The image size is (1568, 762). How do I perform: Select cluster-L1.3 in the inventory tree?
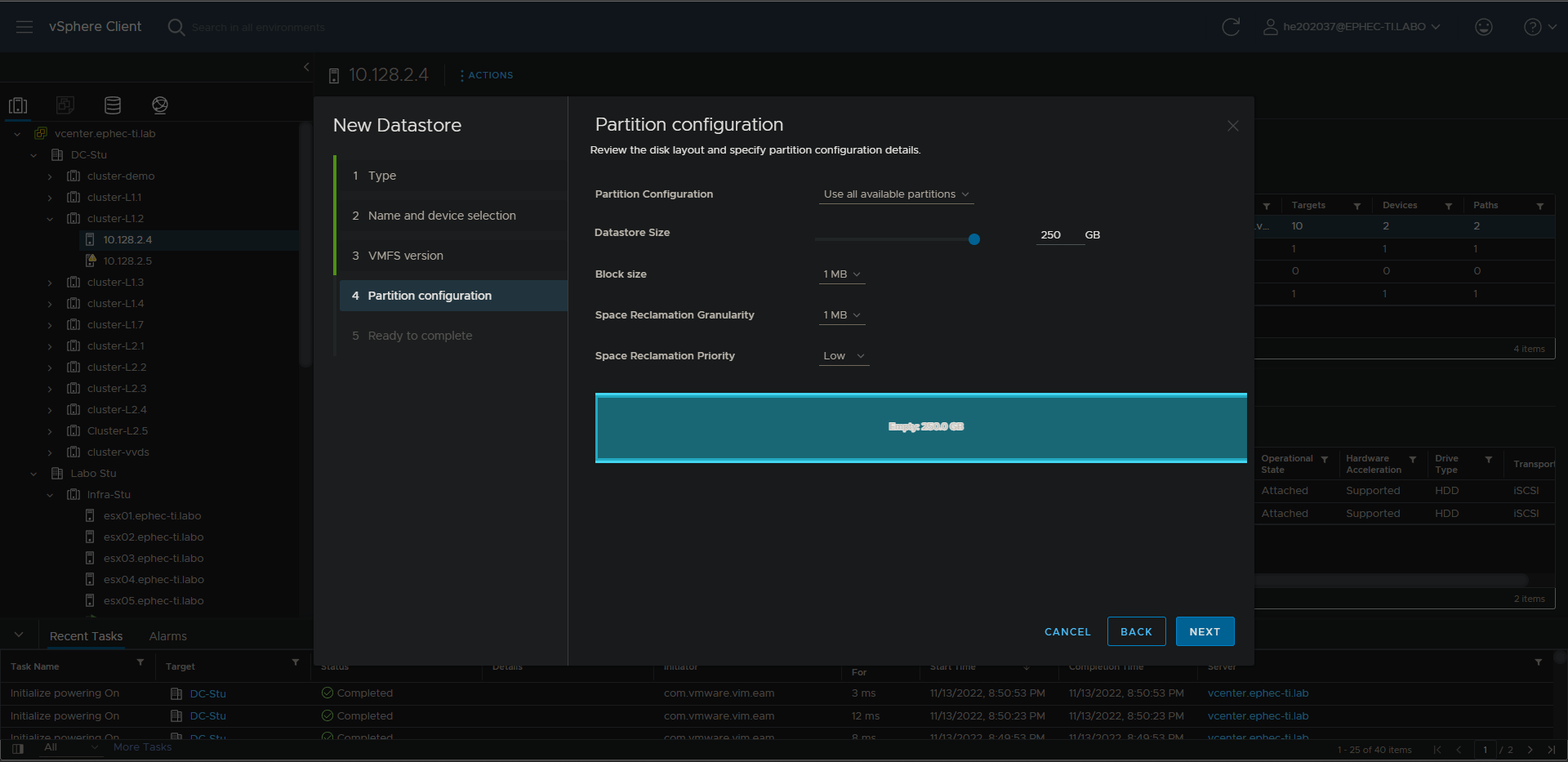(x=115, y=283)
